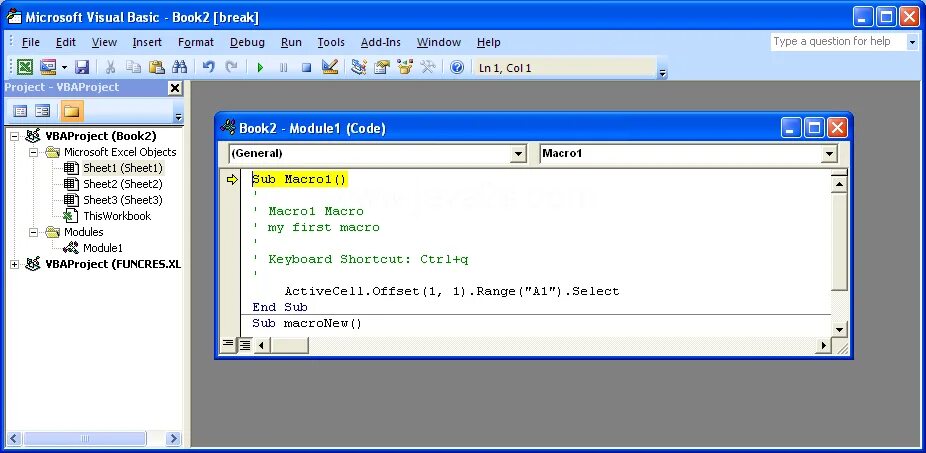Screen dimensions: 926x453
Task: Open Find with binoculars icon
Action: click(179, 67)
